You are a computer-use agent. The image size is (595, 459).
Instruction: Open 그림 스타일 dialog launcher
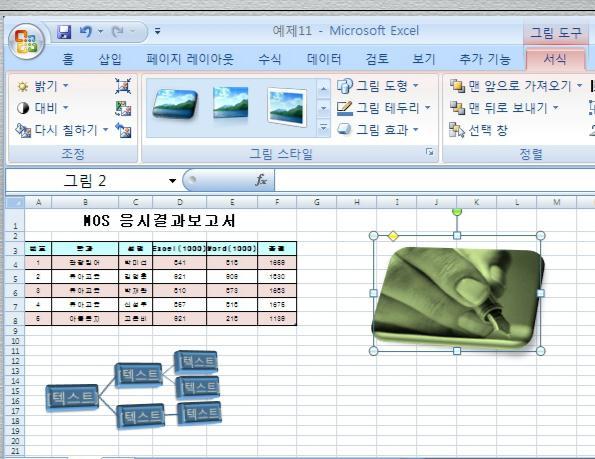click(429, 152)
